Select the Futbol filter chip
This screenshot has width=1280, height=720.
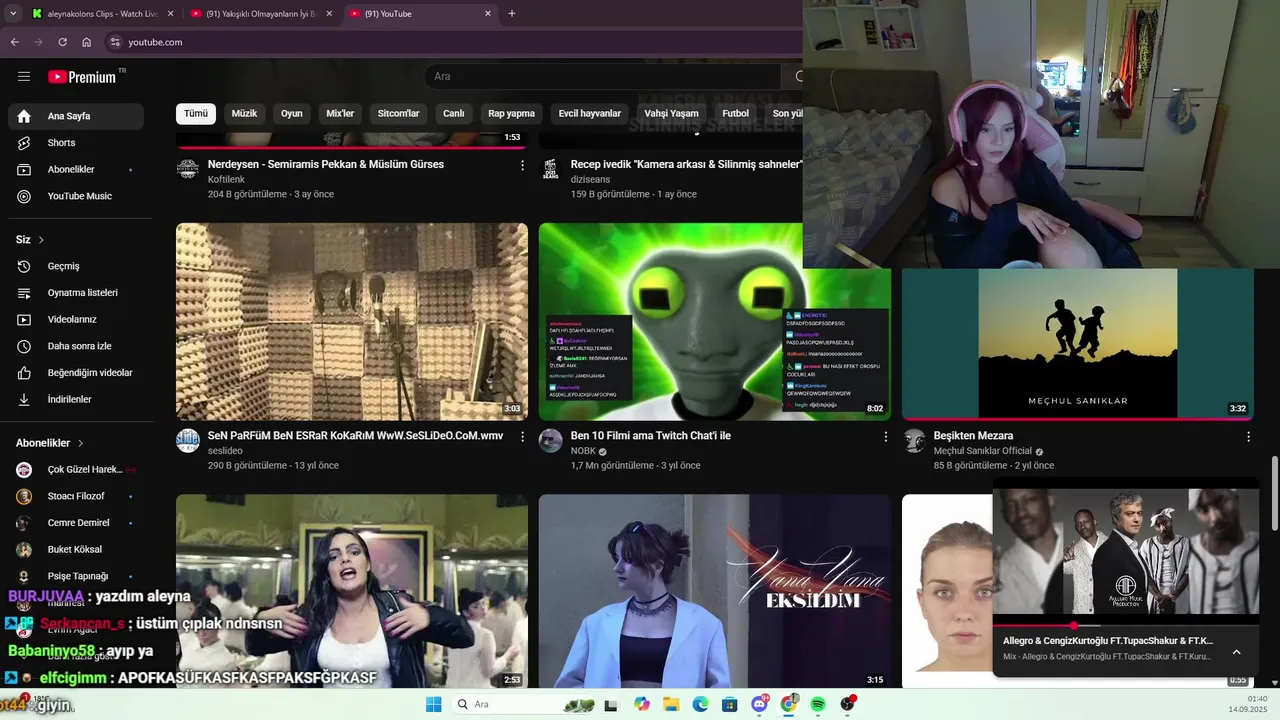tap(735, 113)
